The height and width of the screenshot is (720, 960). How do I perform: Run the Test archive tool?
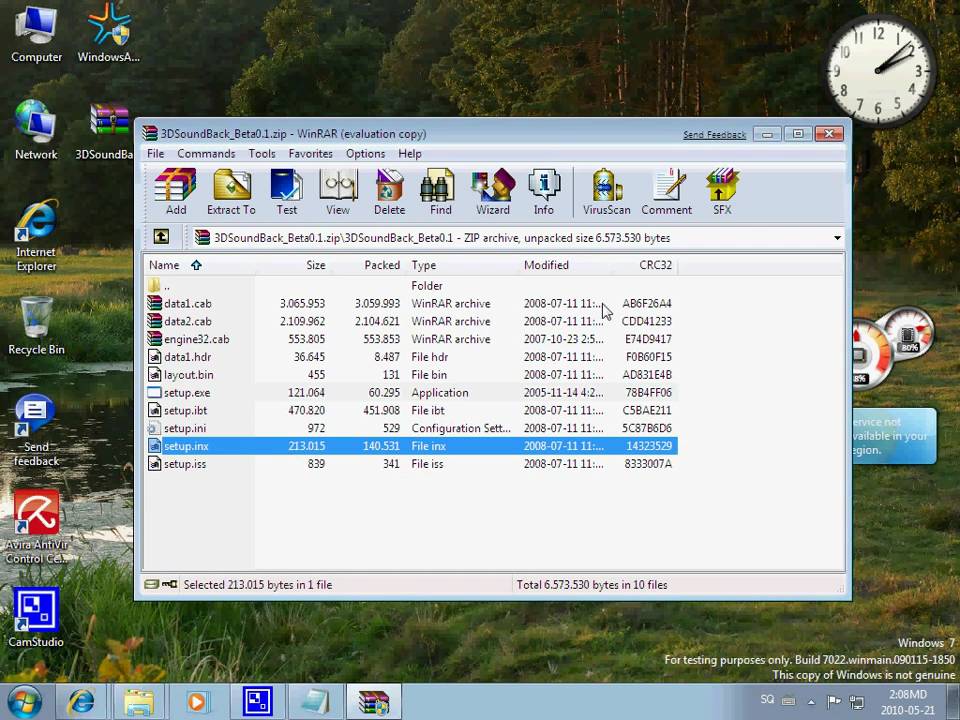click(287, 192)
